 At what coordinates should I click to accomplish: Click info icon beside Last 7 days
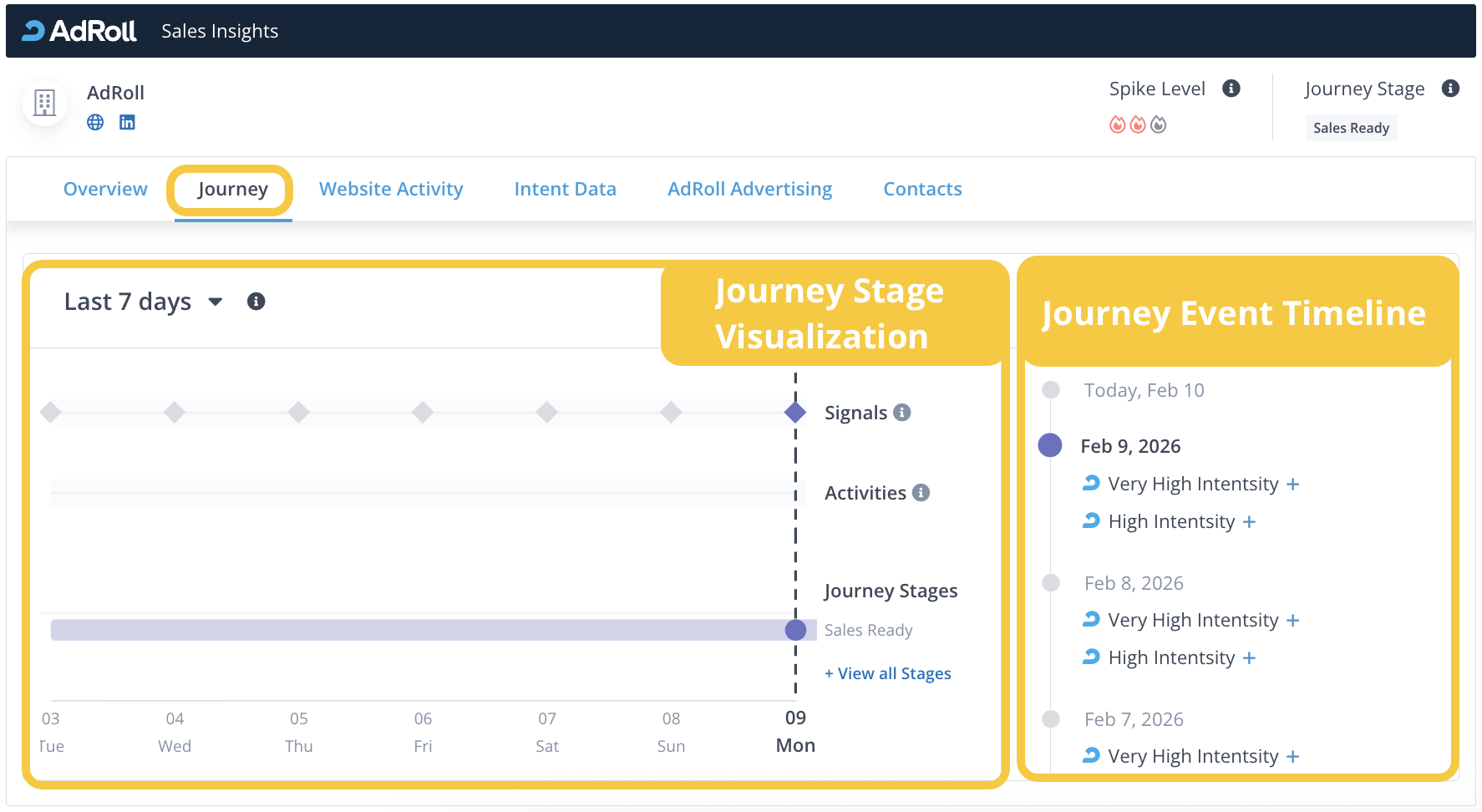tap(256, 302)
